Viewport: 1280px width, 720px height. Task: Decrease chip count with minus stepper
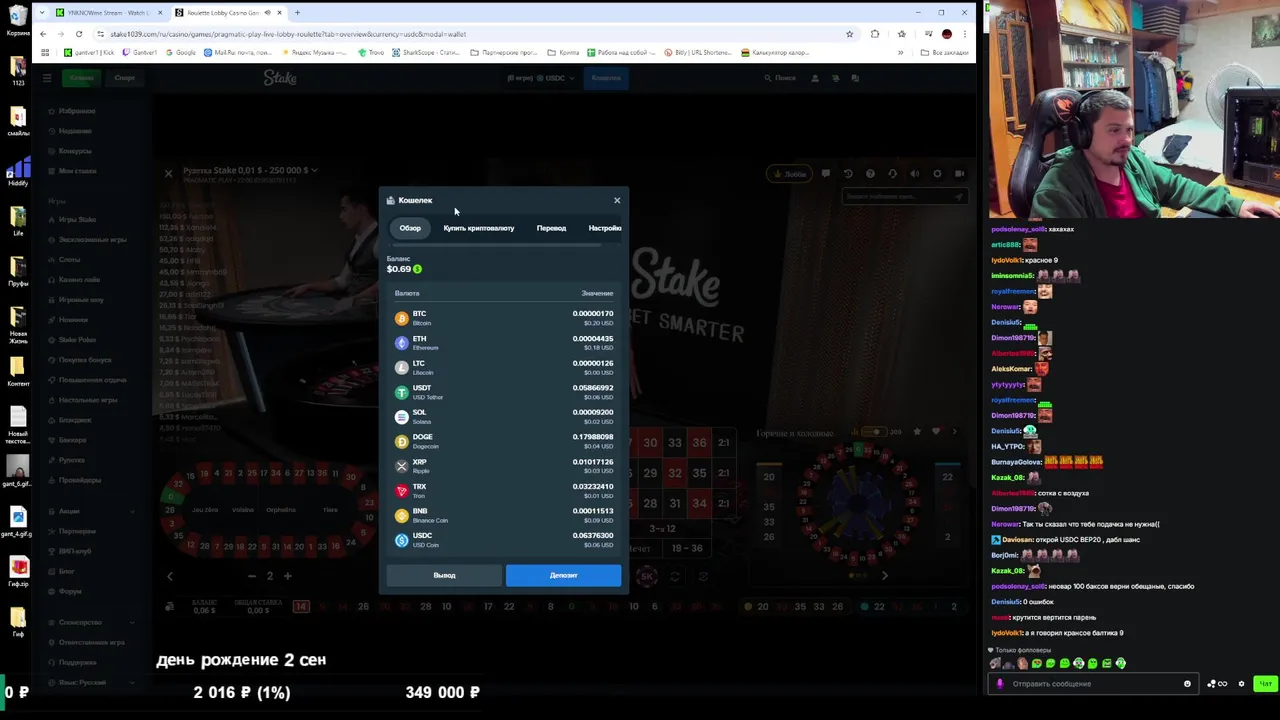(x=252, y=576)
